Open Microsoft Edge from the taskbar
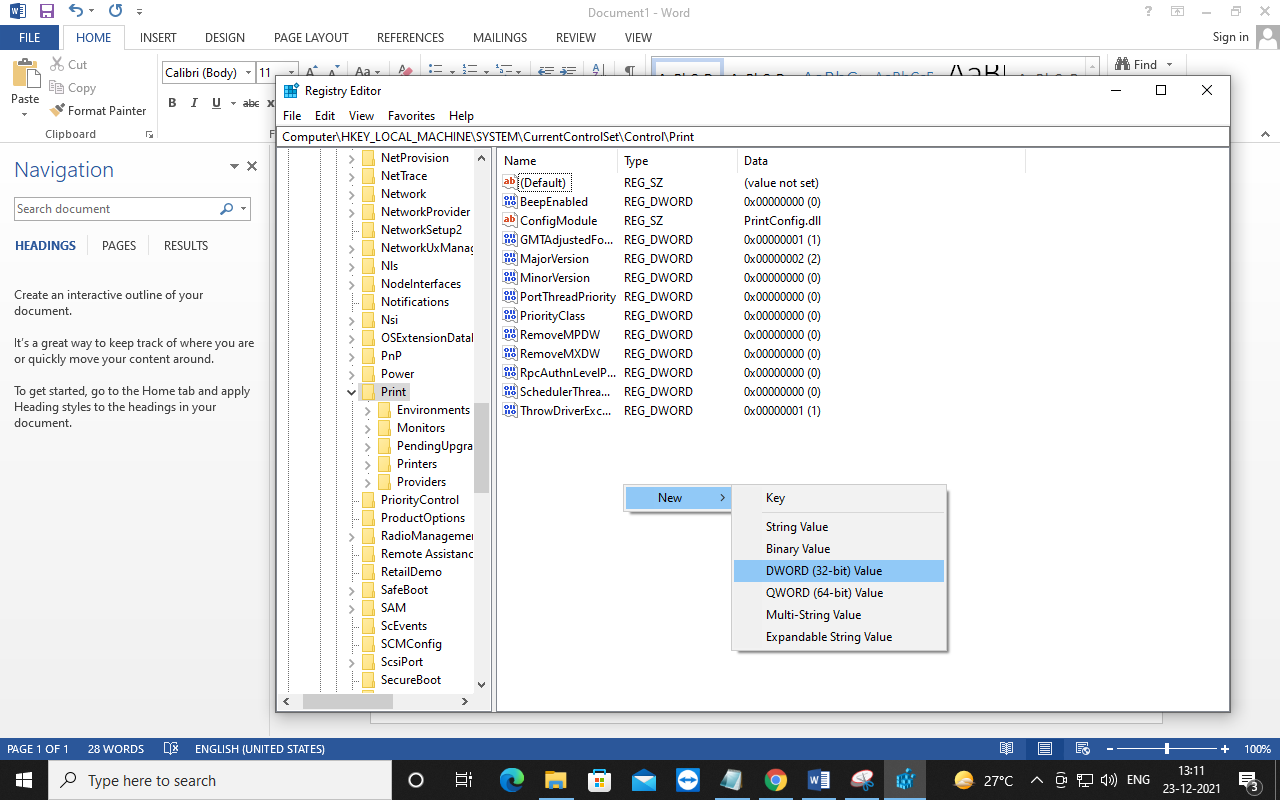This screenshot has height=800, width=1280. point(512,780)
